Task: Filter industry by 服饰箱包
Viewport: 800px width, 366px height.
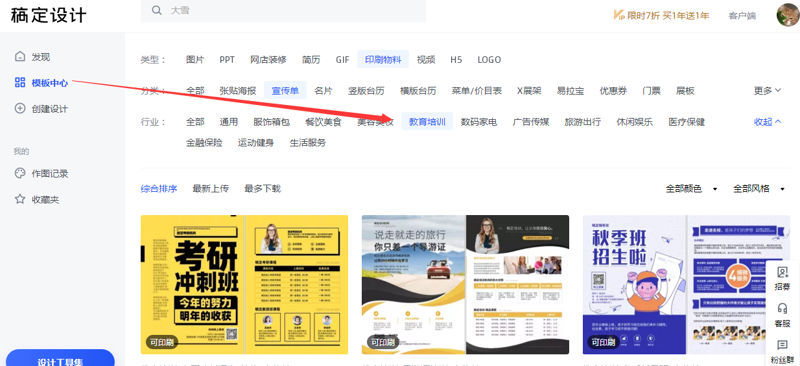Action: pos(271,122)
